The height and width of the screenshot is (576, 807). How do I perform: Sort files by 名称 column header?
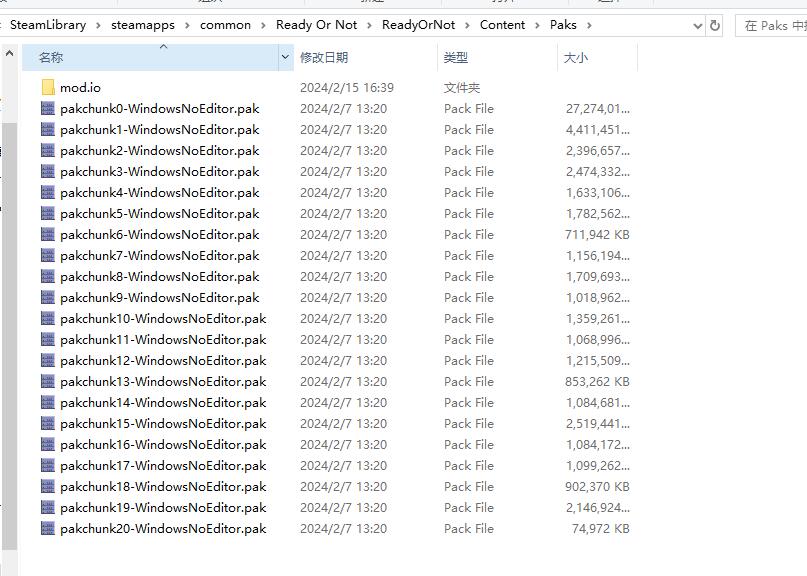pyautogui.click(x=150, y=57)
